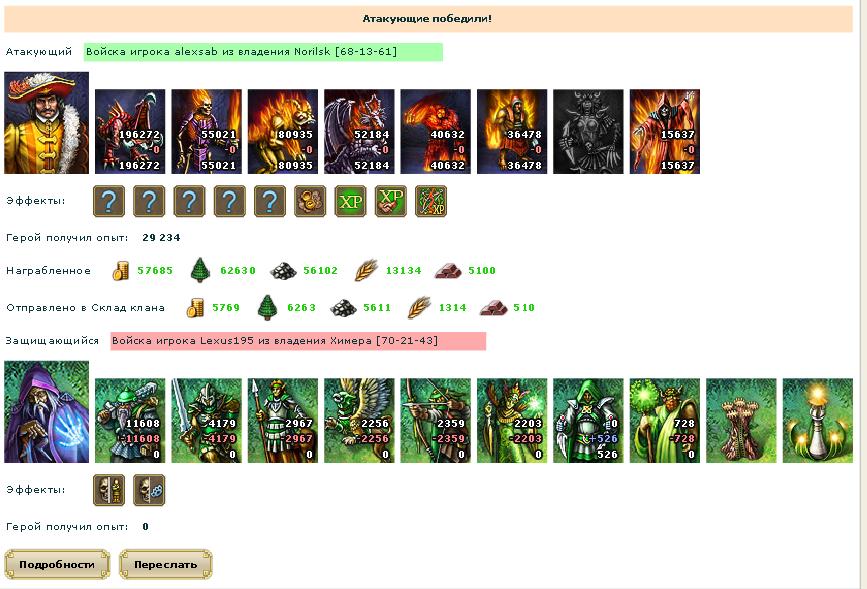This screenshot has width=867, height=589.
Task: Click the dwarf unit card with 11608
Action: coord(130,420)
